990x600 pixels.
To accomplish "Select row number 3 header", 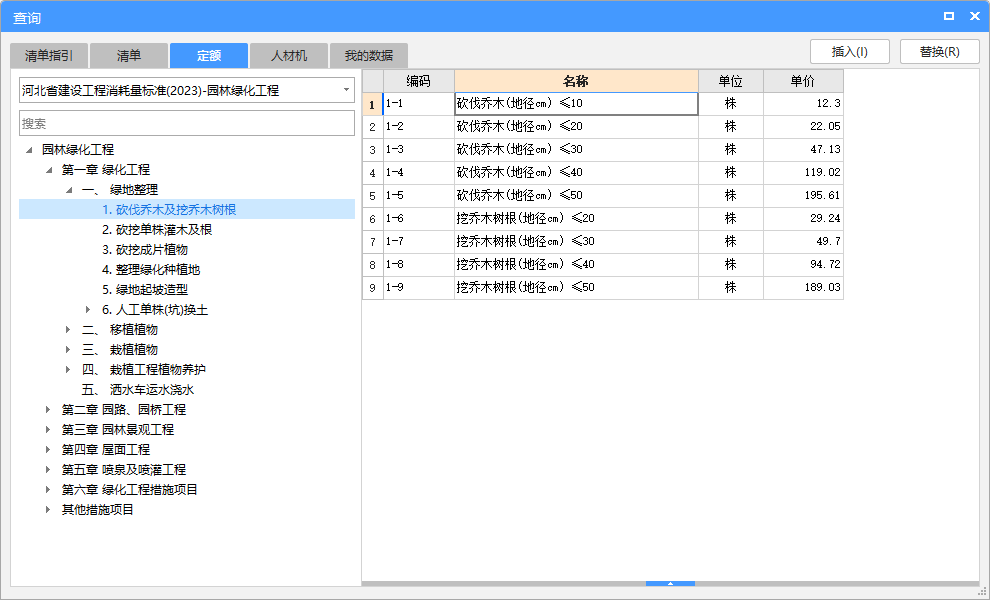I will tap(373, 150).
